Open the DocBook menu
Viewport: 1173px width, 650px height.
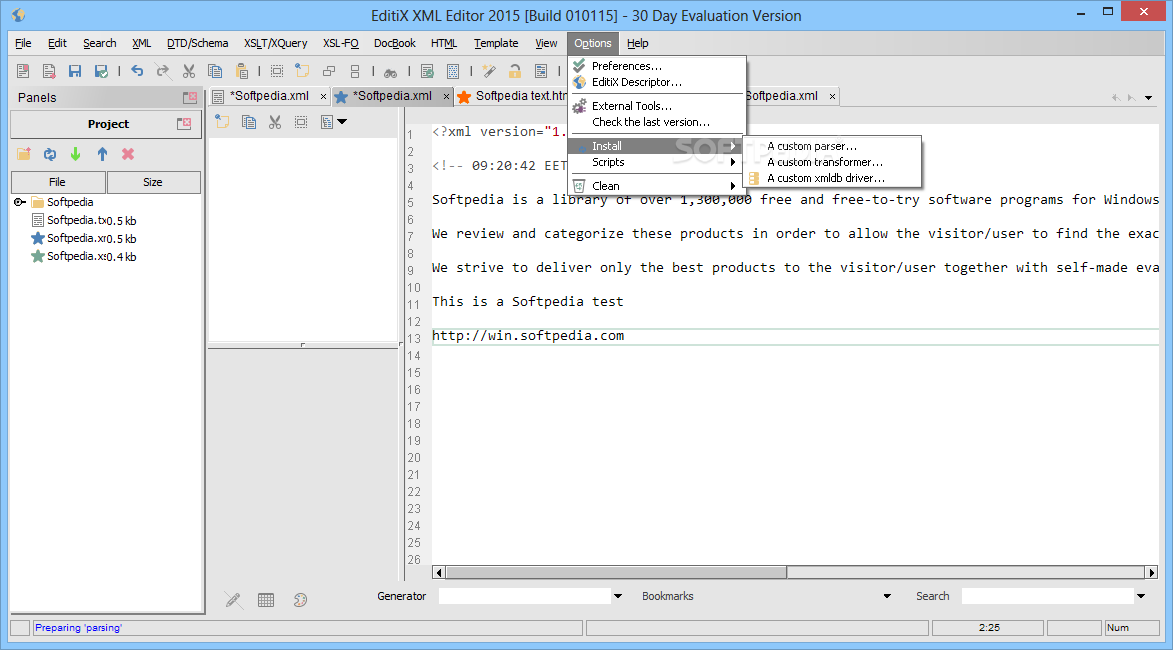(395, 43)
